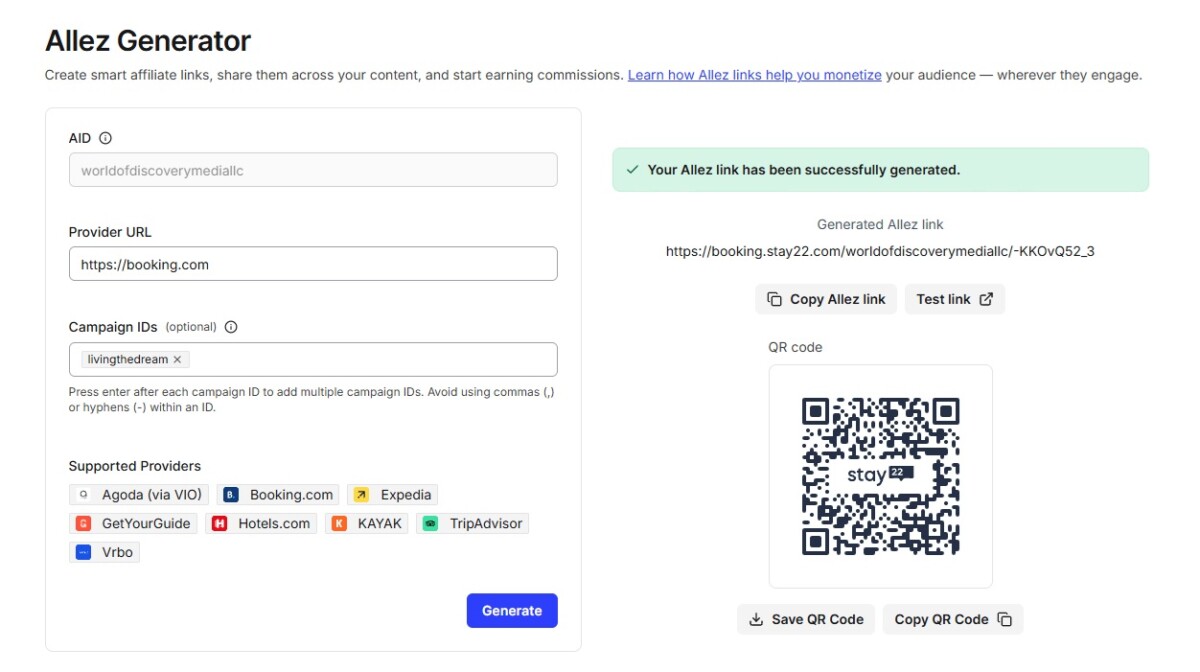Click the Booking.com provider icon
The image size is (1200, 672).
[231, 495]
